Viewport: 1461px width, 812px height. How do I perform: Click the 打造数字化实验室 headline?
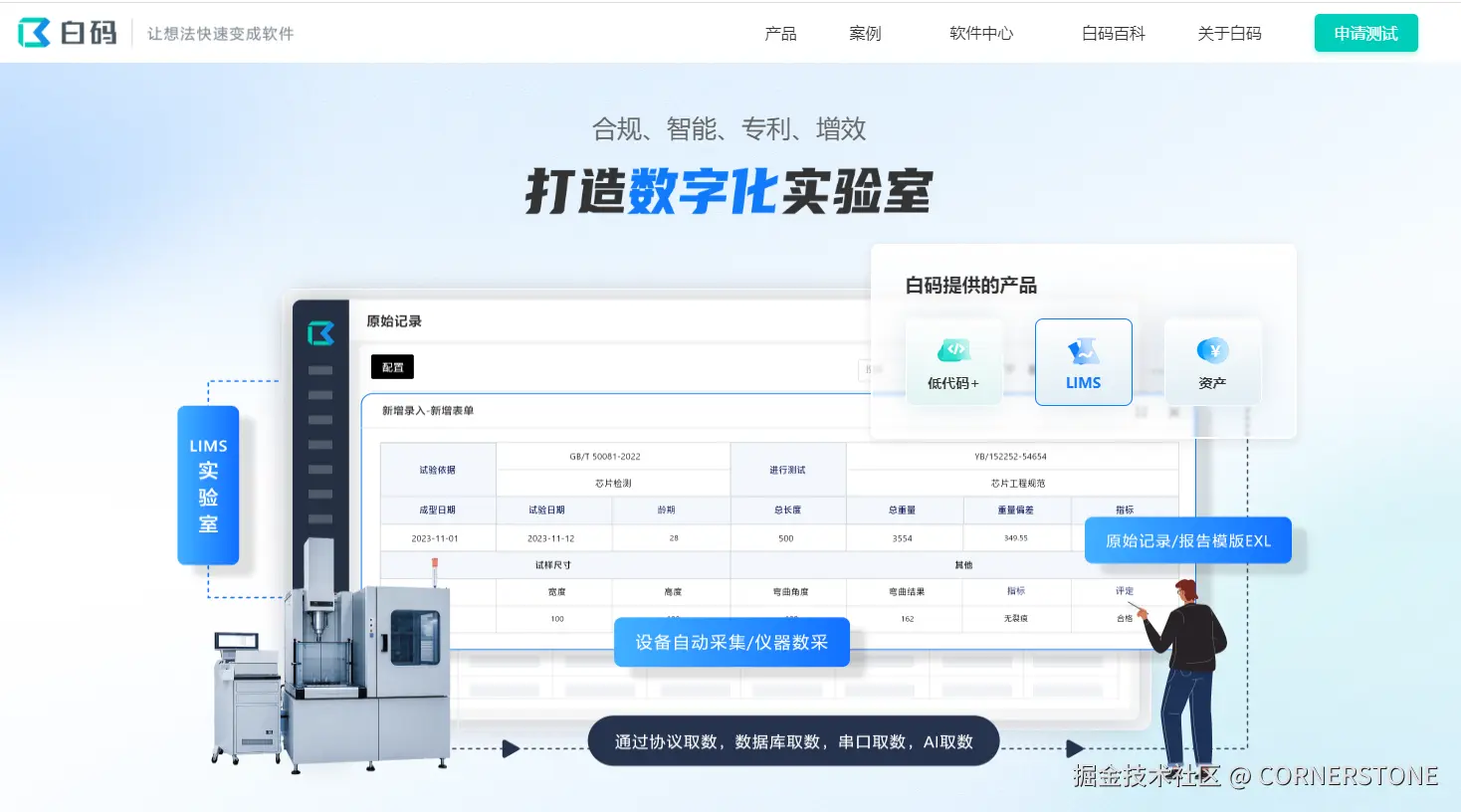click(x=729, y=191)
